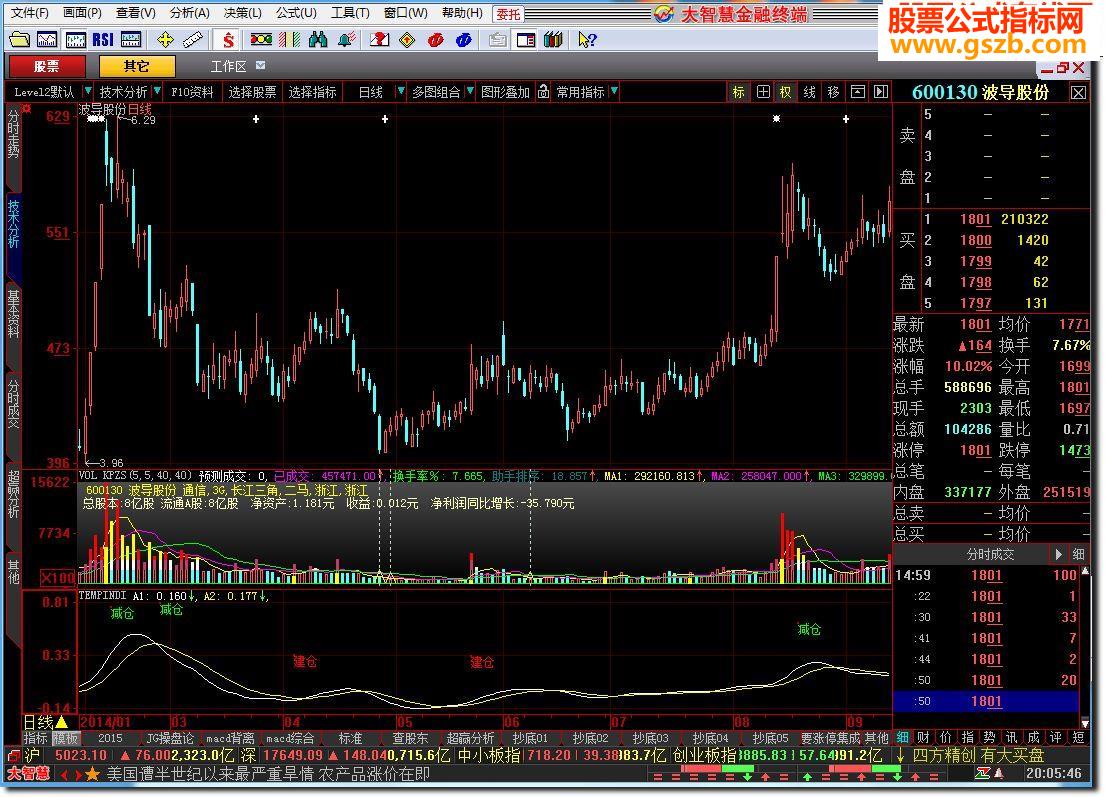The image size is (1105, 797).
Task: Toggle the 细 detail button beside 分时成交
Action: (x=1078, y=554)
